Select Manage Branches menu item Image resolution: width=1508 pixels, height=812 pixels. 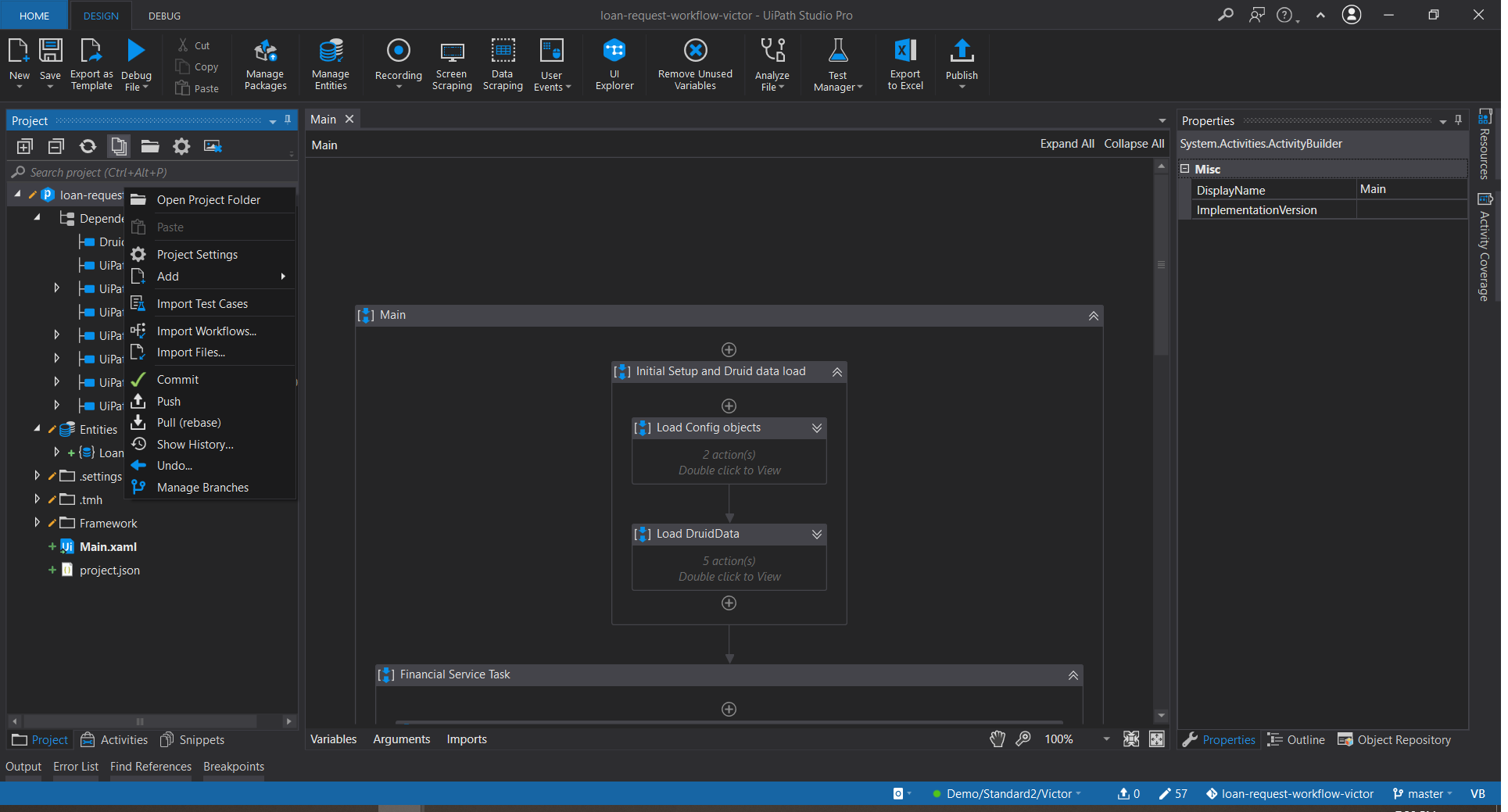click(x=210, y=488)
